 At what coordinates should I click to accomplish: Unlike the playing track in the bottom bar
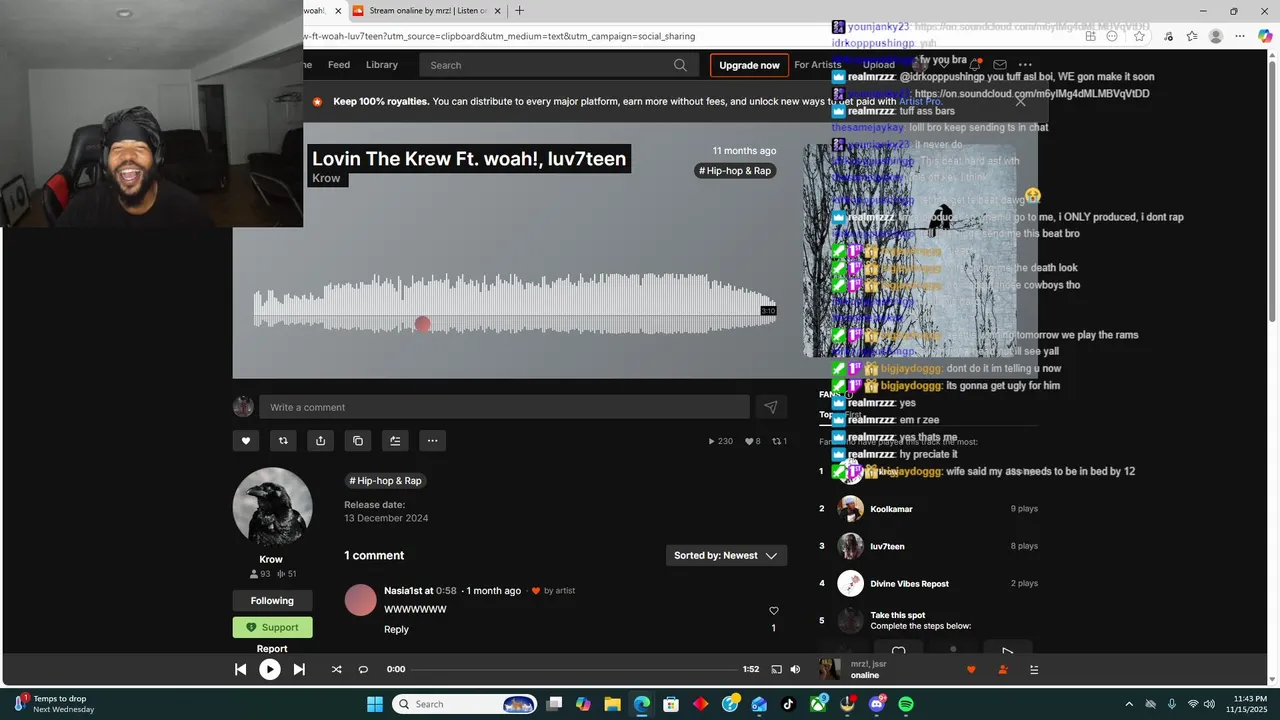970,670
